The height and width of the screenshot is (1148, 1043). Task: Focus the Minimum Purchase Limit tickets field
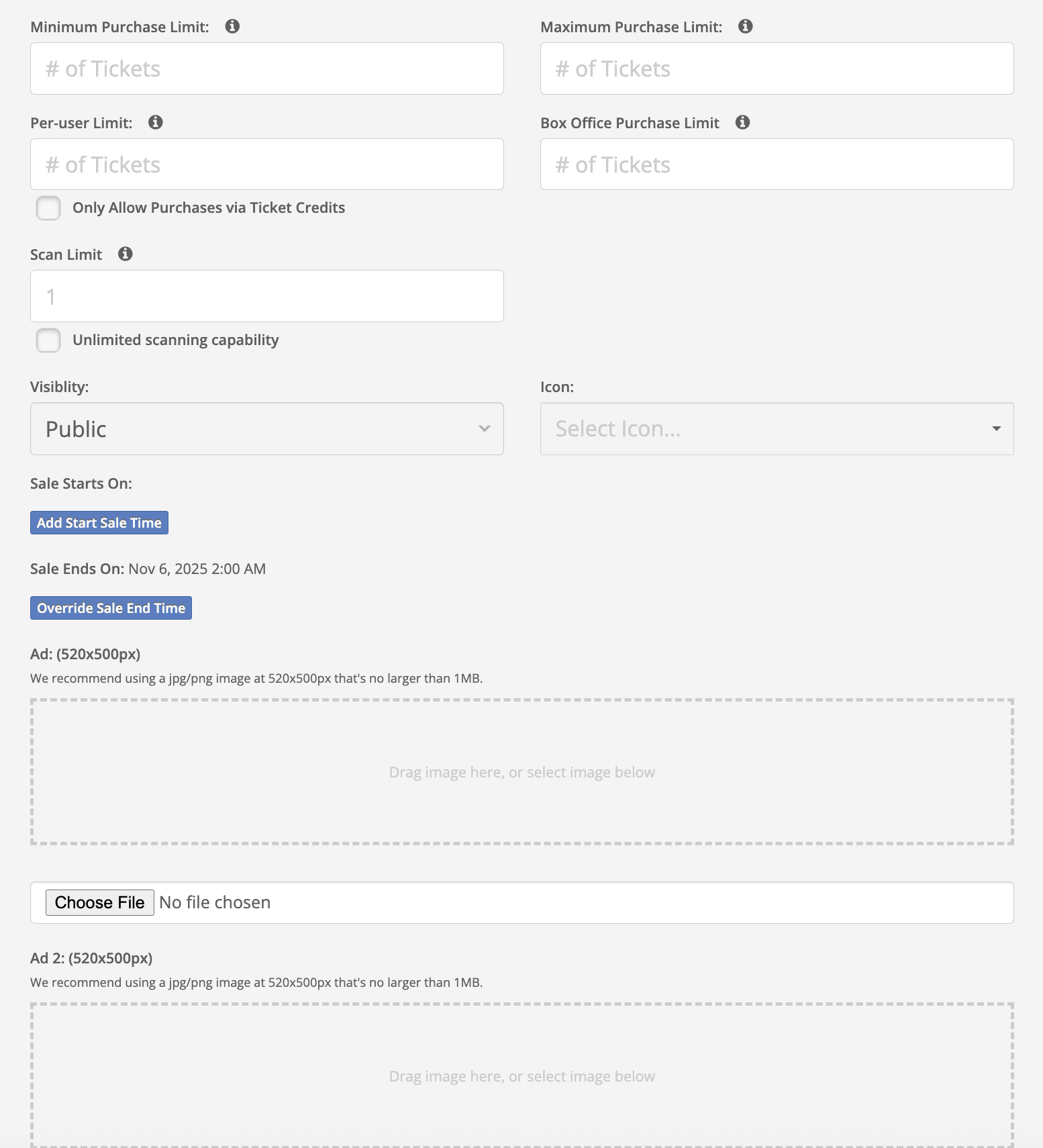point(266,68)
